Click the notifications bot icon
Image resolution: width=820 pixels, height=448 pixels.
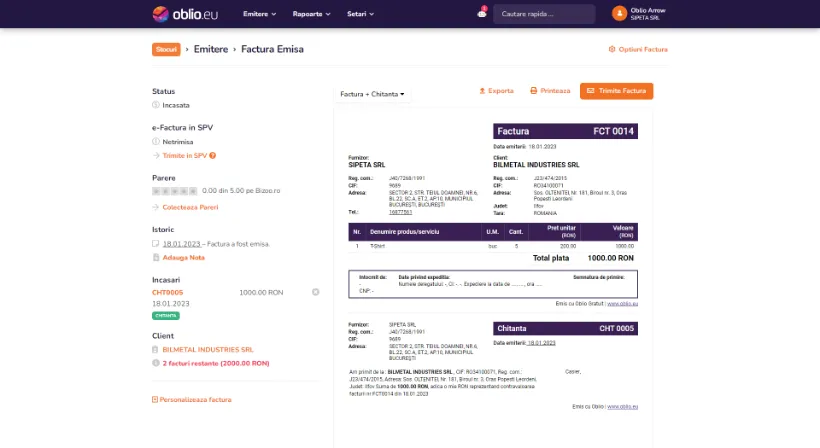click(482, 14)
